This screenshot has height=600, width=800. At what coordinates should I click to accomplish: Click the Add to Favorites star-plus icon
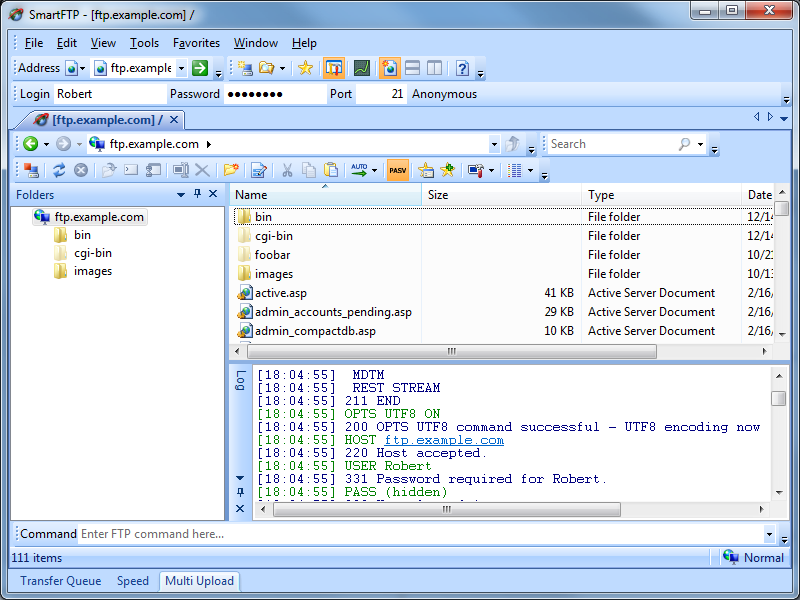447,170
